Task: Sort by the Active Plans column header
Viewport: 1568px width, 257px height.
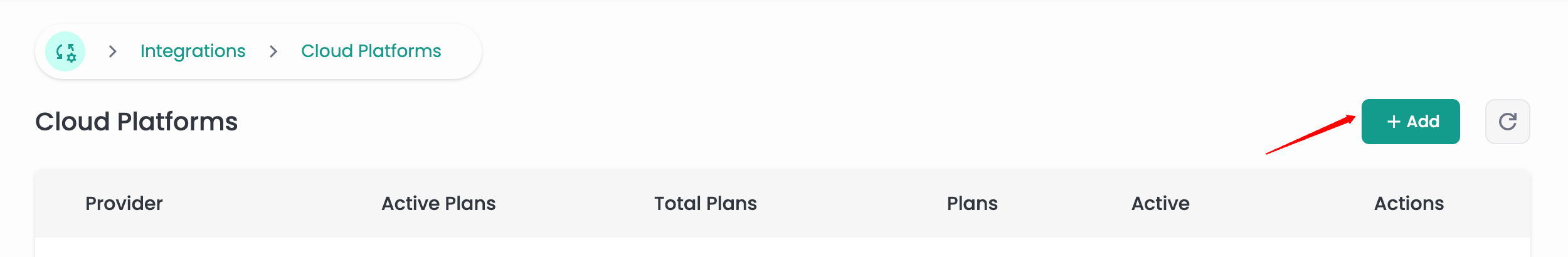Action: coord(438,204)
